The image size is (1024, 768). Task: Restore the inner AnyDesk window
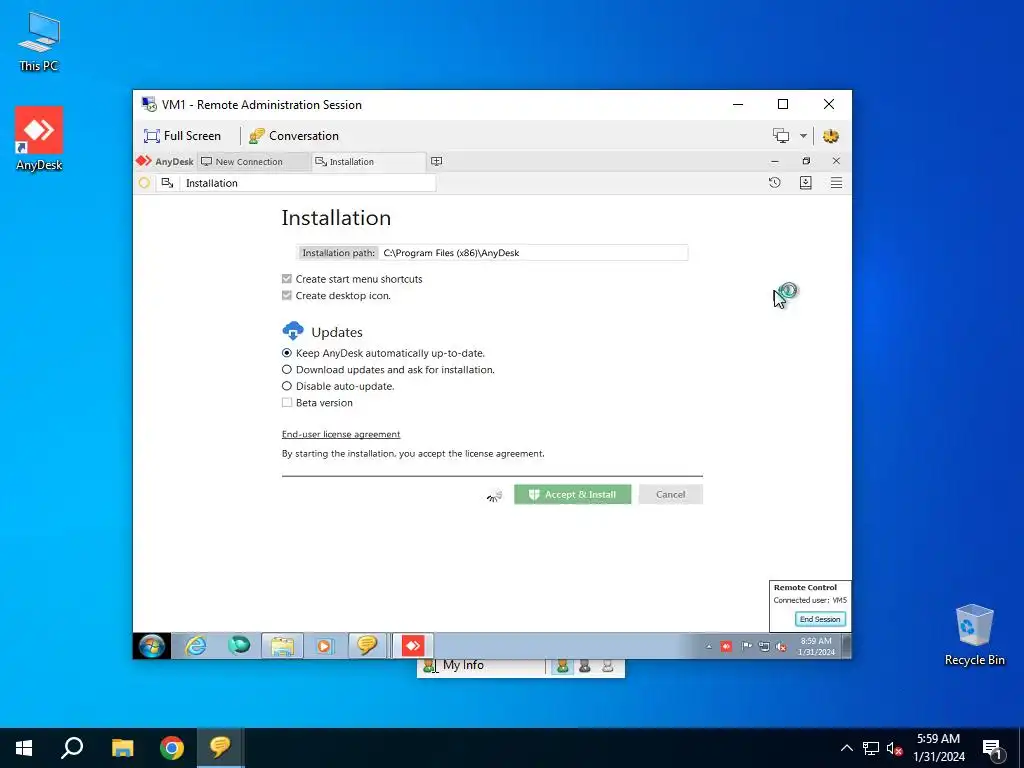[x=806, y=161]
